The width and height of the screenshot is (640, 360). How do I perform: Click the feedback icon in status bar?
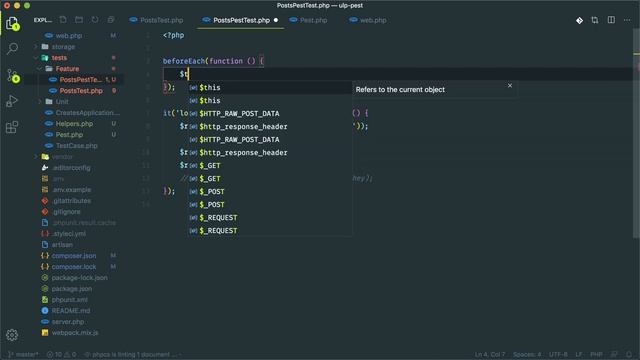(614, 354)
